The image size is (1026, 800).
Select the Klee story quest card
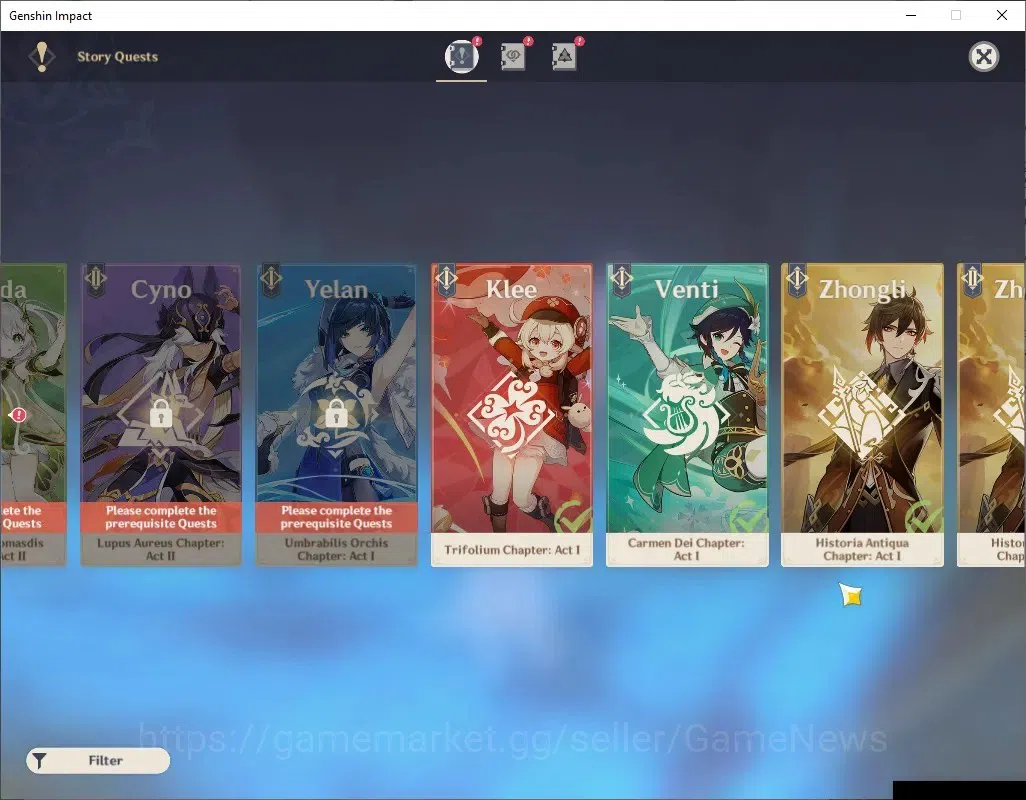point(512,415)
